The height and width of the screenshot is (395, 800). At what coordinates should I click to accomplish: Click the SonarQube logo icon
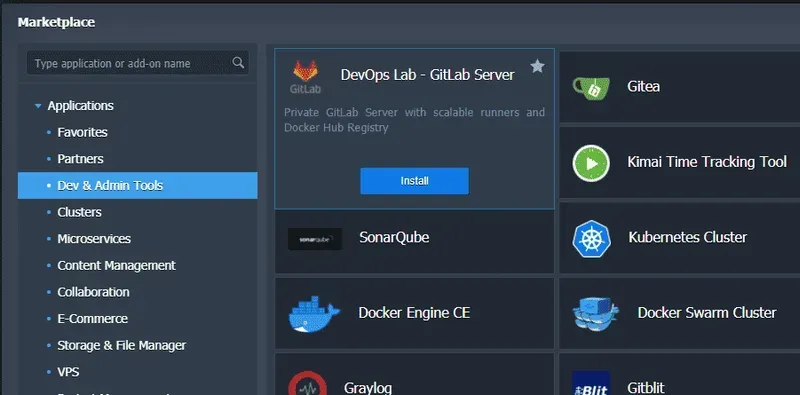[x=315, y=239]
